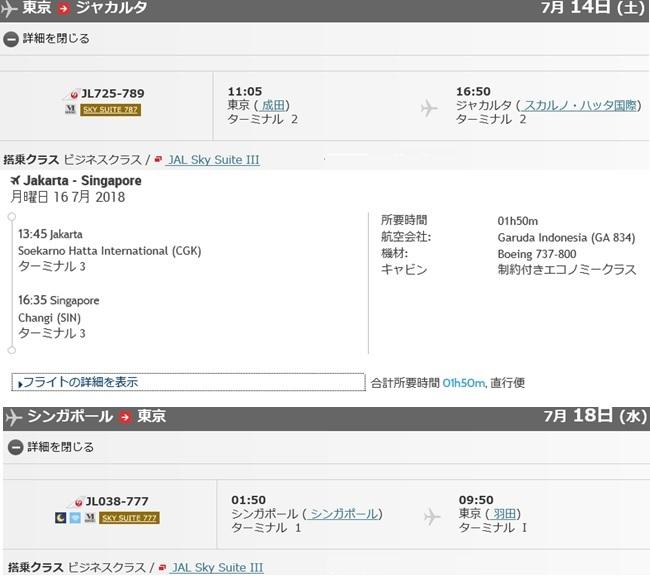Click the SKY SUITE 787 badge

point(110,109)
